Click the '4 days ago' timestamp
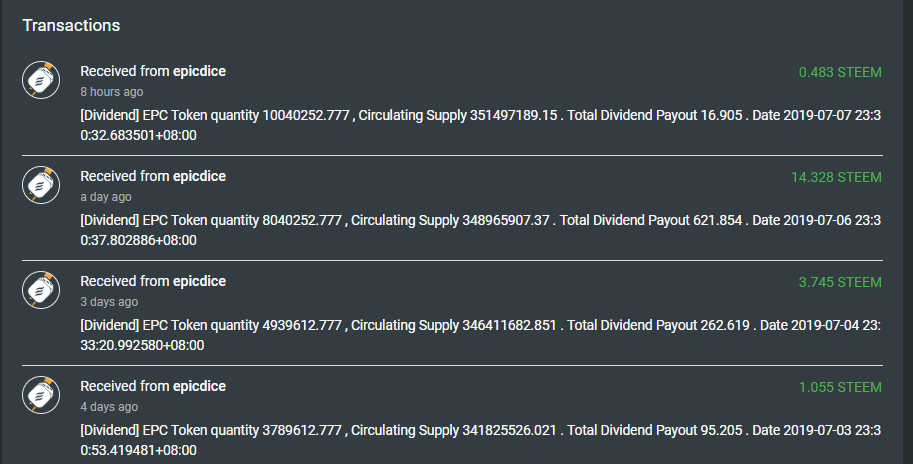Viewport: 913px width, 464px height. tap(109, 407)
